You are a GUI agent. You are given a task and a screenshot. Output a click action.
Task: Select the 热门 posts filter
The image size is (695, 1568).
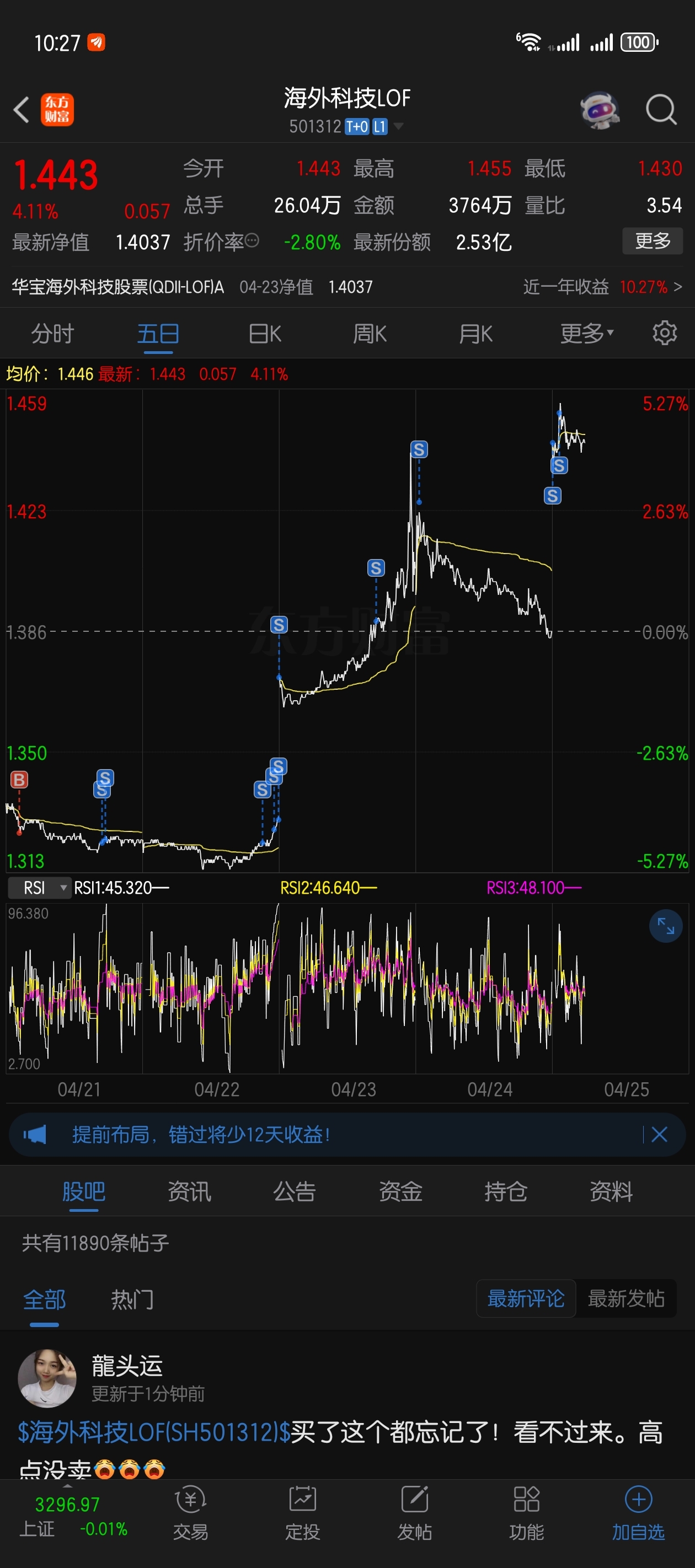132,1299
